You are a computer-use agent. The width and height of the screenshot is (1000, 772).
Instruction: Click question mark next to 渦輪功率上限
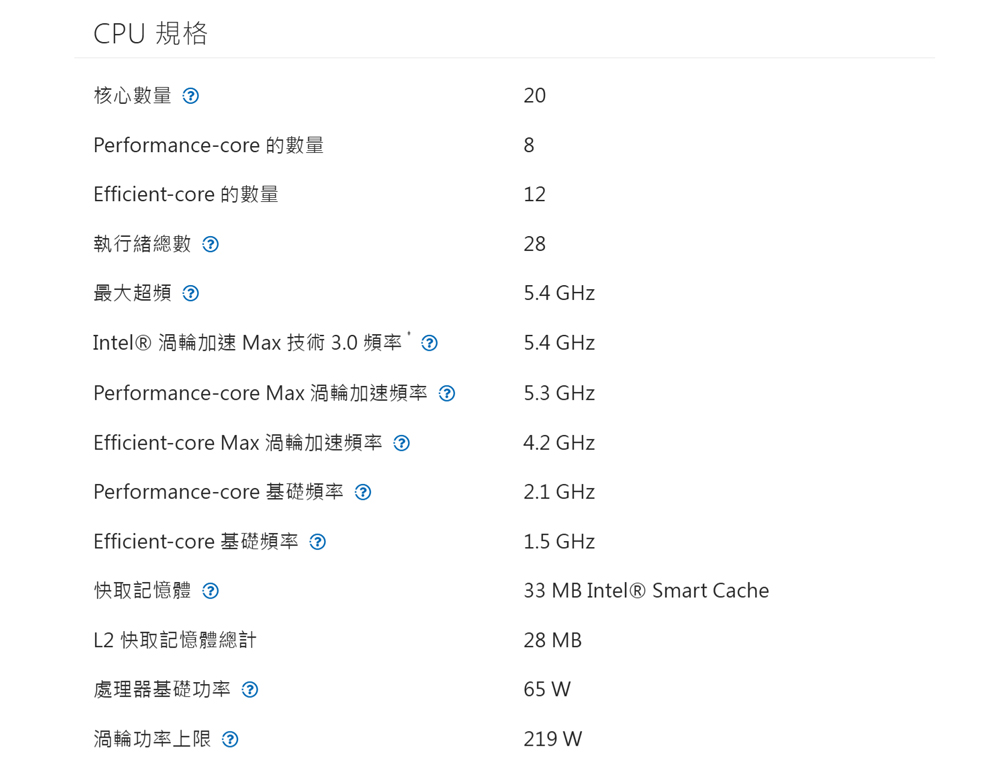pos(230,740)
